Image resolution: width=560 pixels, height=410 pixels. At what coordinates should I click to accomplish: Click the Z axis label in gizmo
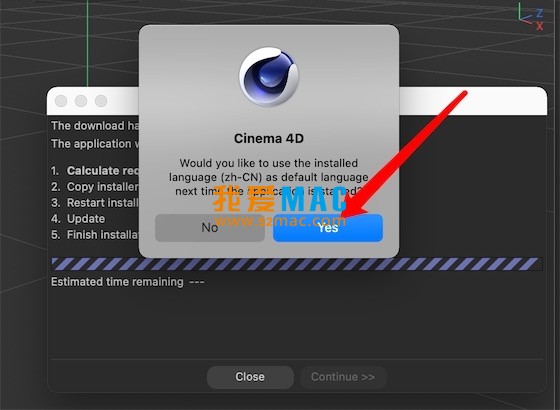(x=540, y=14)
